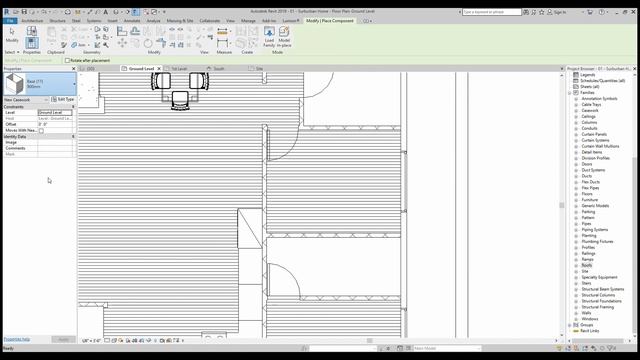Open the Massing & Site ribbon tab
640x360 pixels.
click(x=180, y=20)
